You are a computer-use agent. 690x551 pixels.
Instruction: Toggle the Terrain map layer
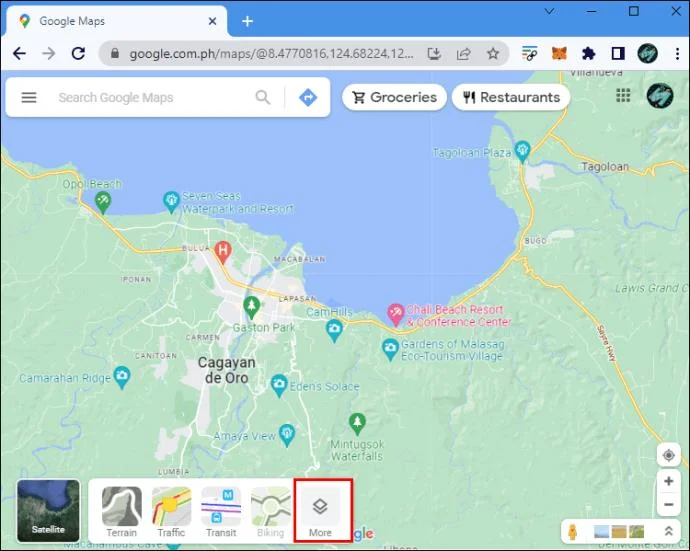(122, 512)
